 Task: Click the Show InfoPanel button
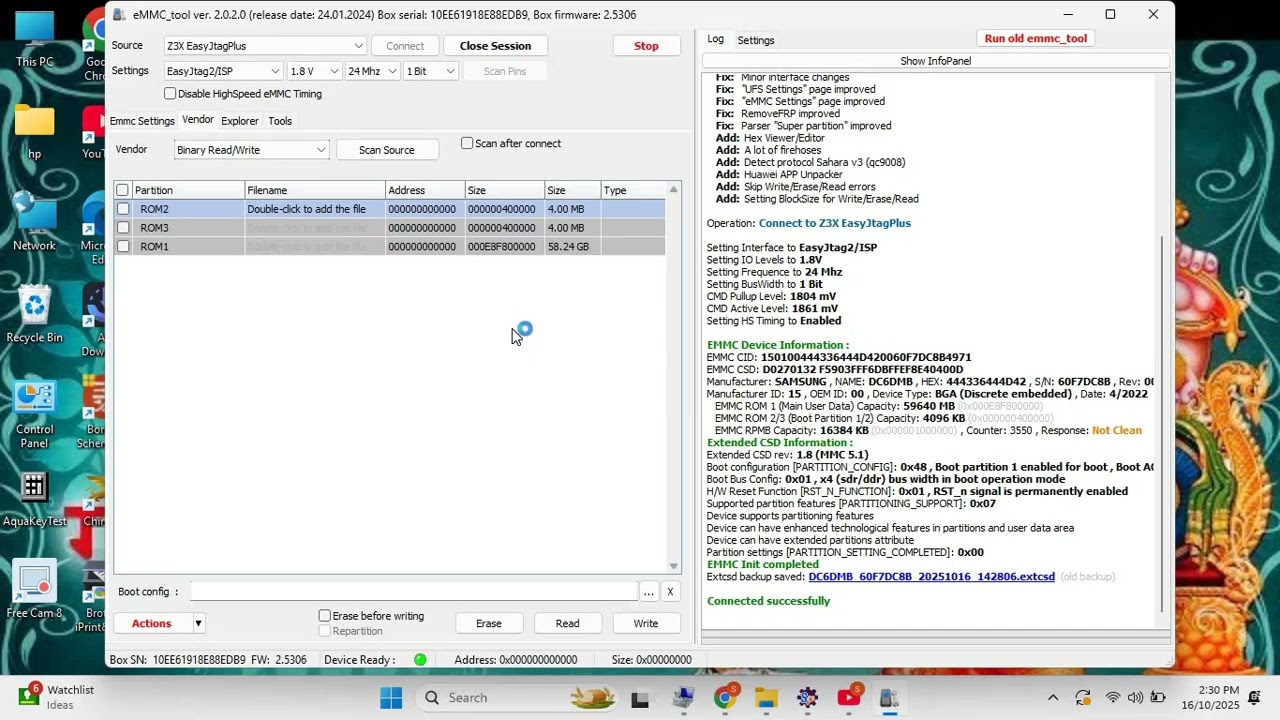coord(935,61)
